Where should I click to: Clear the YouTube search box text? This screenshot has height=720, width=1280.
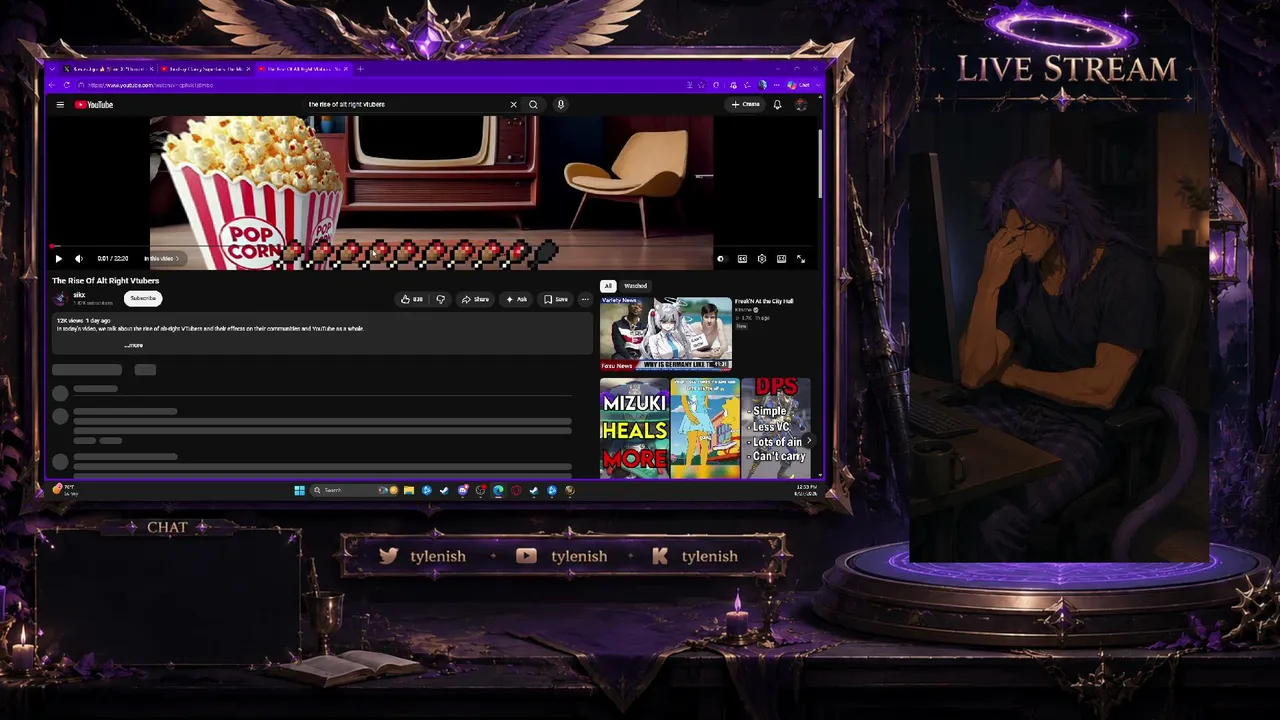click(x=514, y=104)
